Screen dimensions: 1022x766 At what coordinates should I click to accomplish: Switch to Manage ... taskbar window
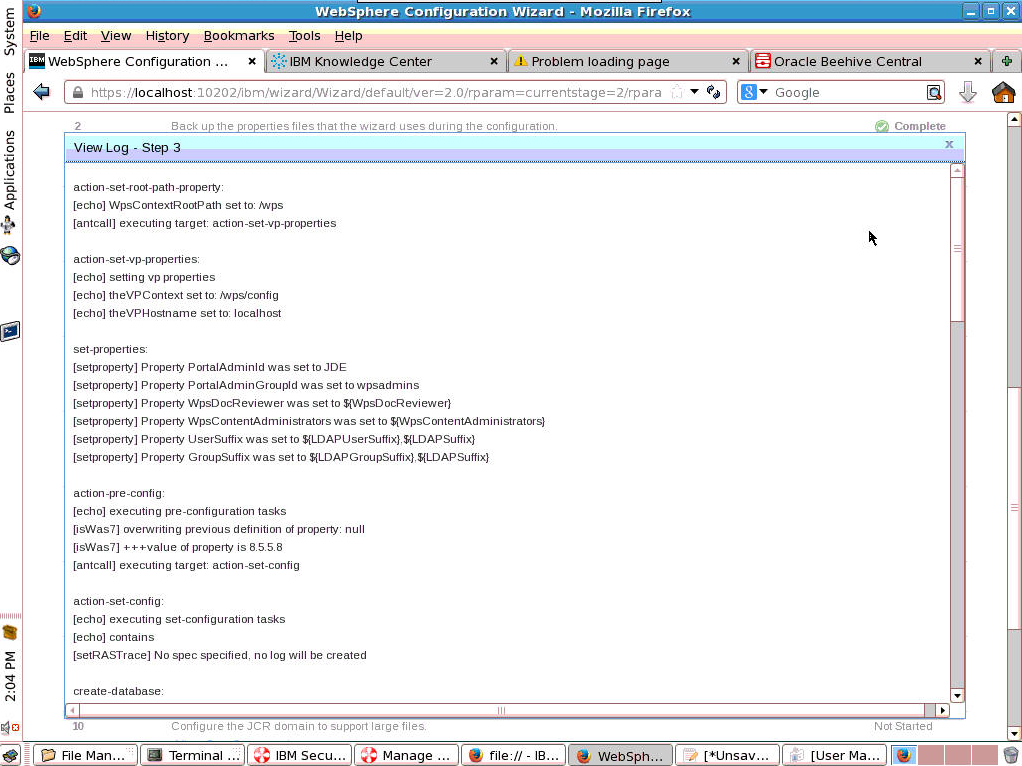(406, 755)
